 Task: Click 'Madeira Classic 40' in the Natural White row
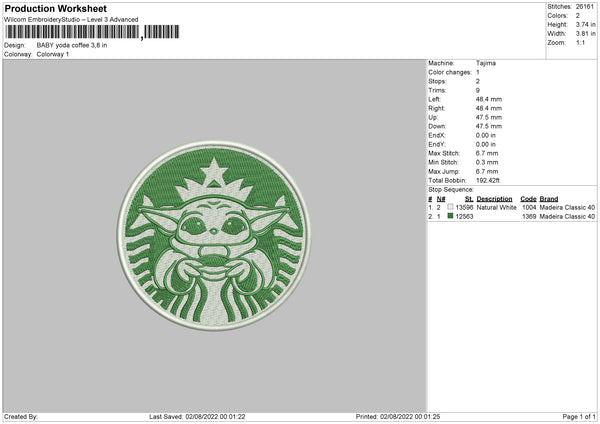(567, 207)
